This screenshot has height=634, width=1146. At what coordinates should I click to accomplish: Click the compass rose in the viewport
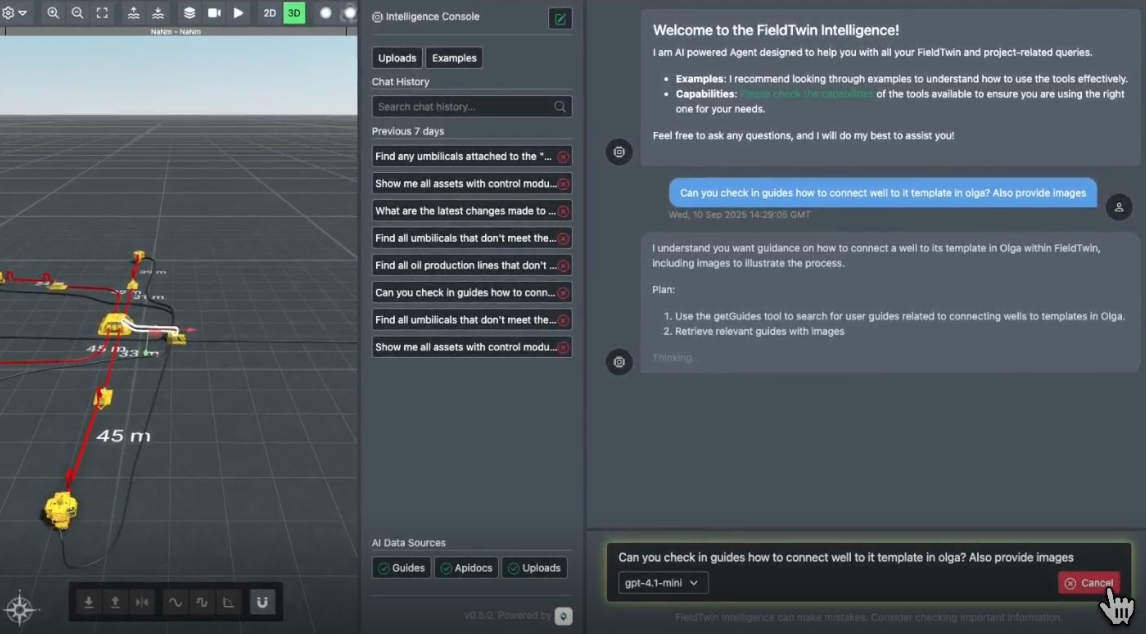[x=20, y=608]
